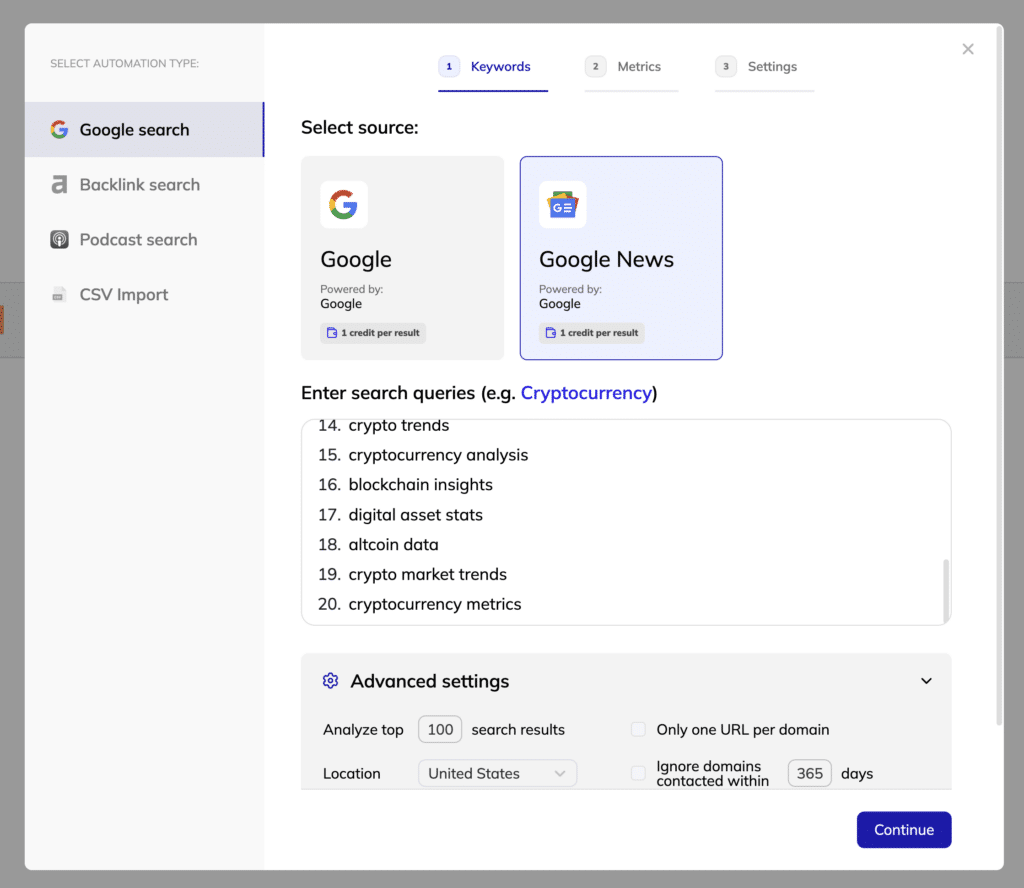Select Google search automation type
Image resolution: width=1024 pixels, height=888 pixels.
click(144, 129)
